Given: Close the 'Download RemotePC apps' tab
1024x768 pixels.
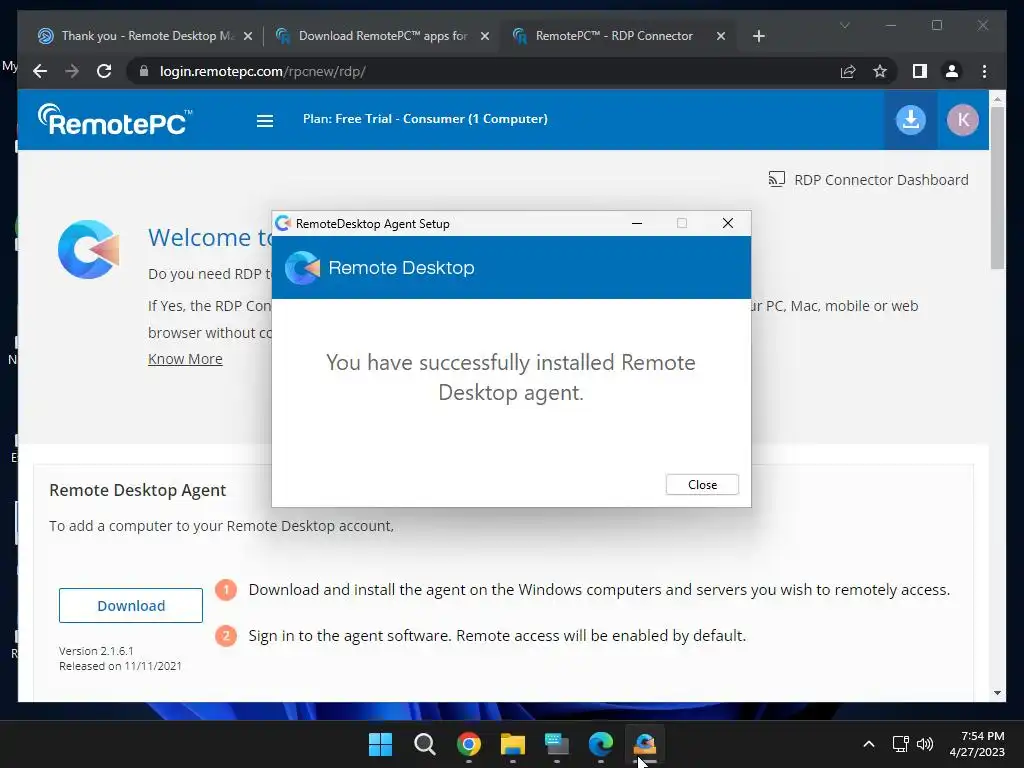Looking at the screenshot, I should pyautogui.click(x=485, y=37).
